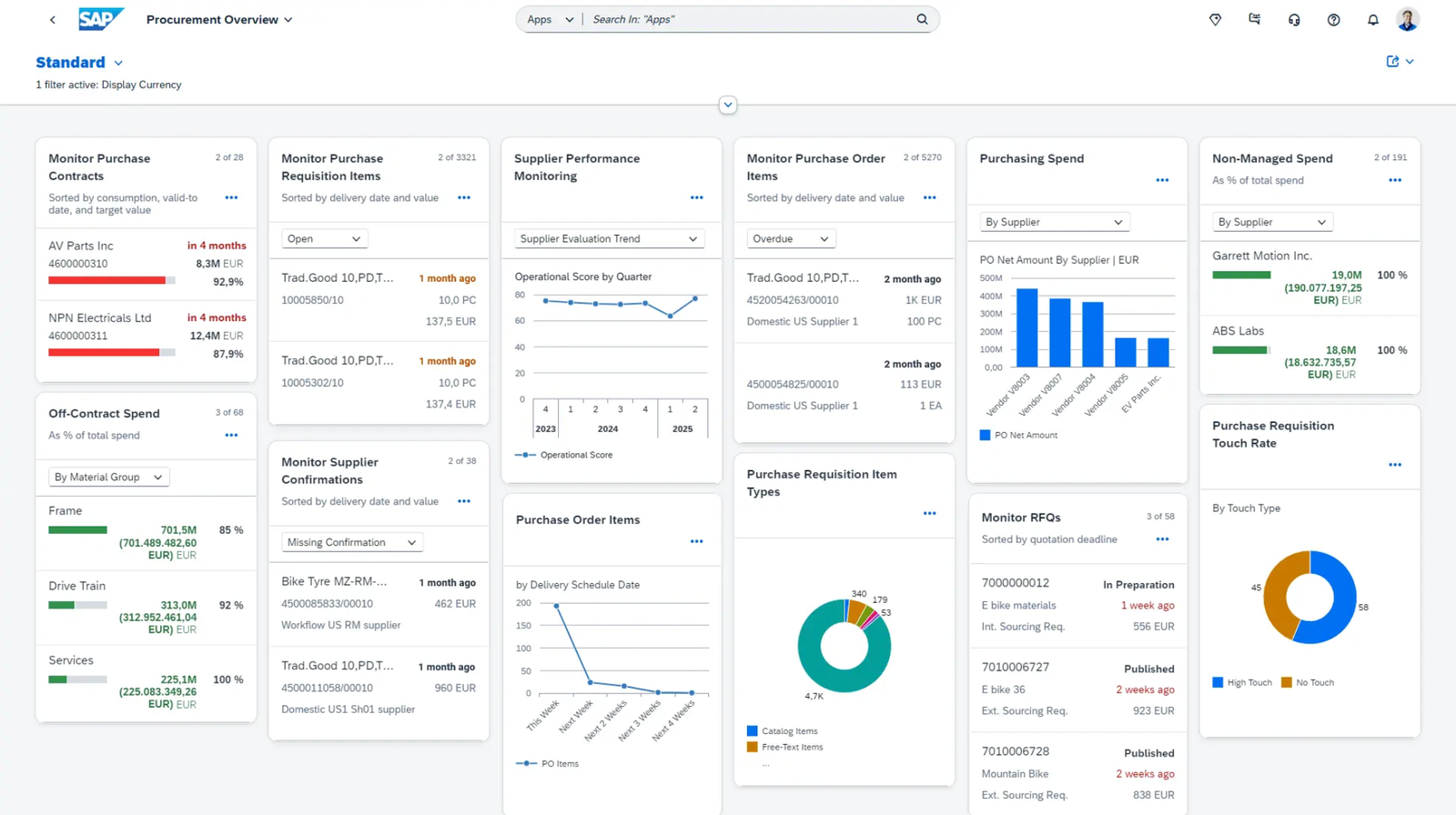Open the Joule diamond icon in header

[x=1215, y=19]
